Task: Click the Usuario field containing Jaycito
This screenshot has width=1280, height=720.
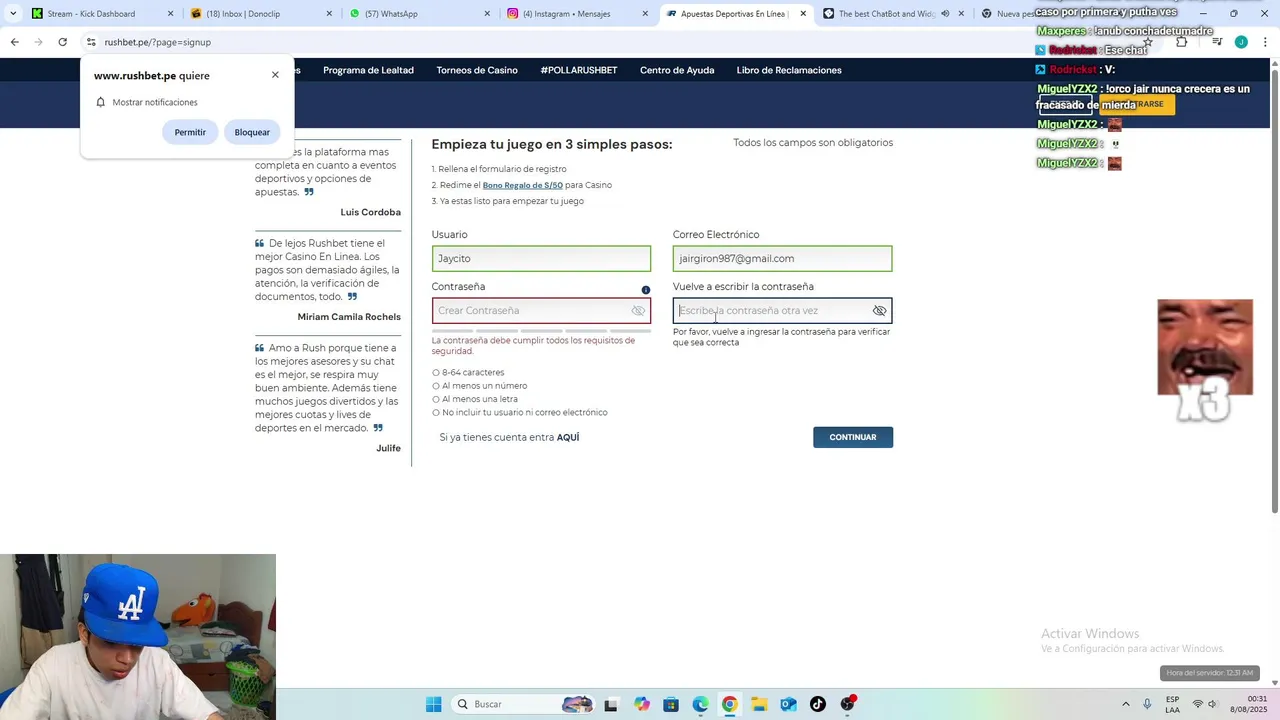Action: (541, 258)
